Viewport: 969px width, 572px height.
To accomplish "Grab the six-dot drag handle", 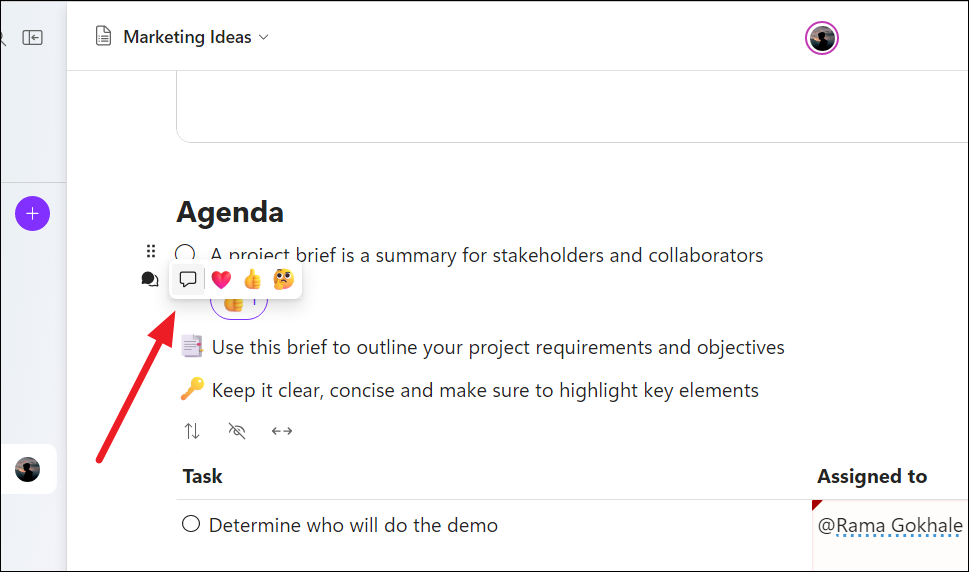I will [x=151, y=252].
